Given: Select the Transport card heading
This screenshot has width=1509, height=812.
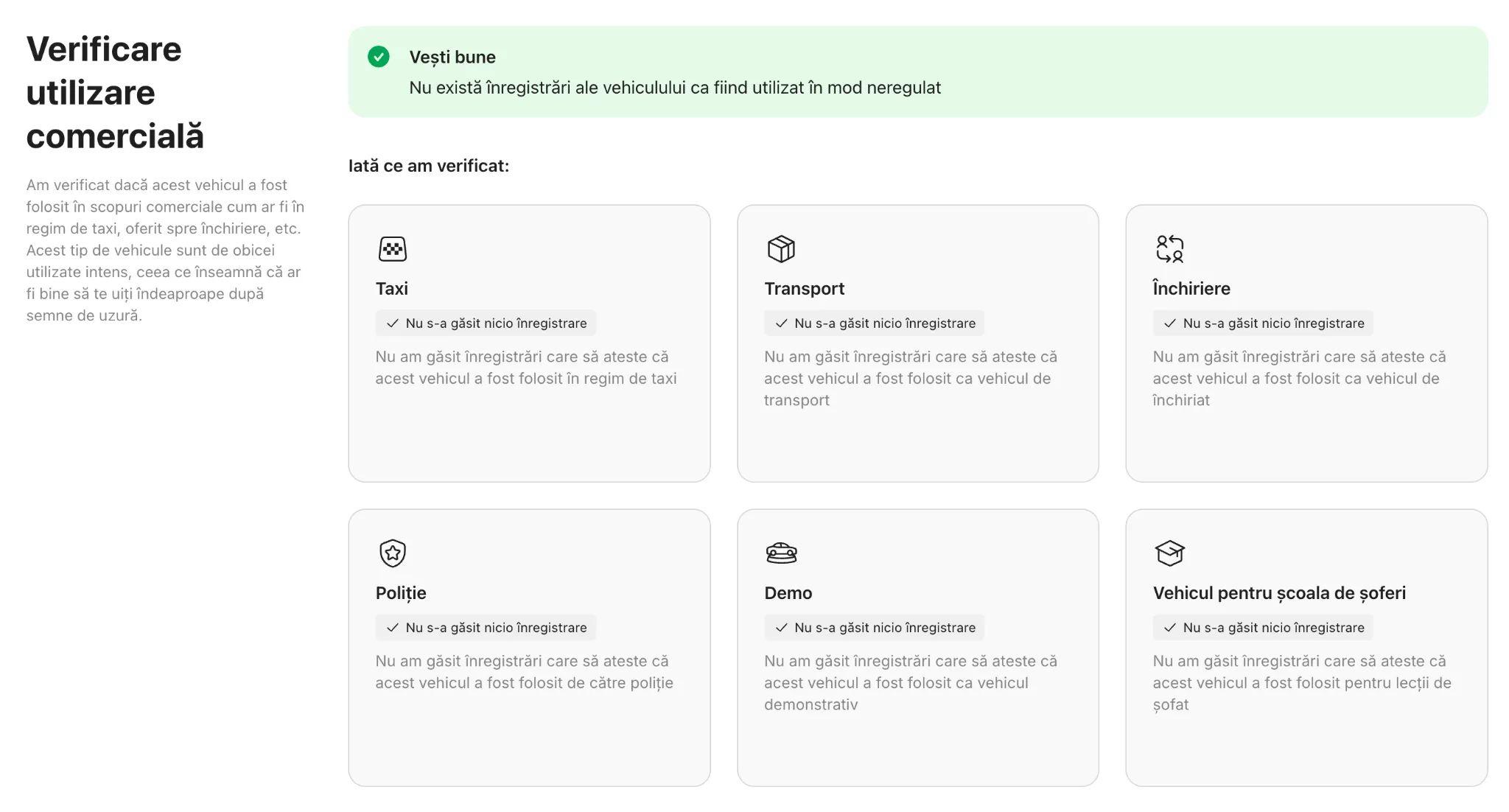Looking at the screenshot, I should coord(804,289).
